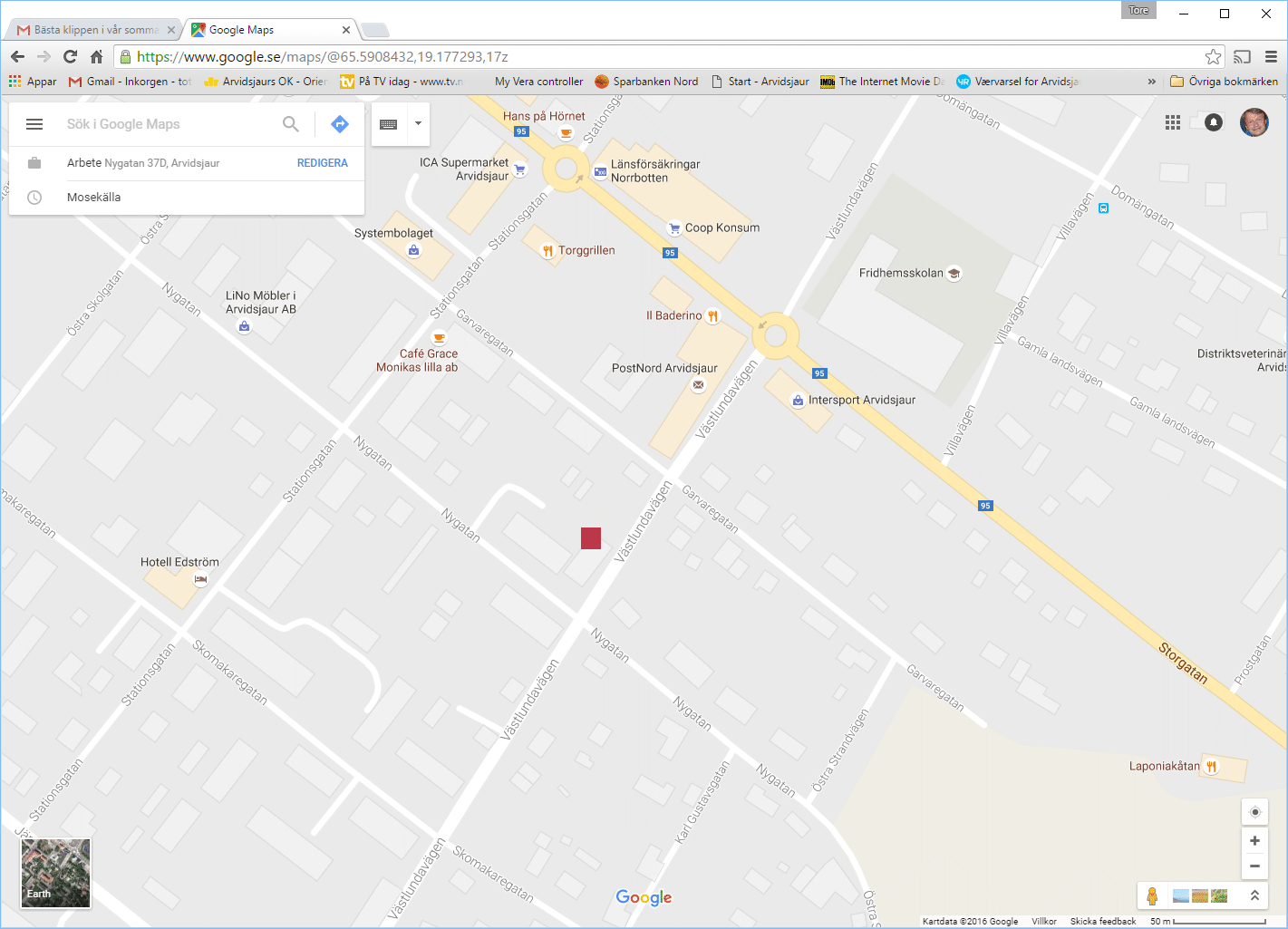Close the Google Maps tab

(346, 30)
